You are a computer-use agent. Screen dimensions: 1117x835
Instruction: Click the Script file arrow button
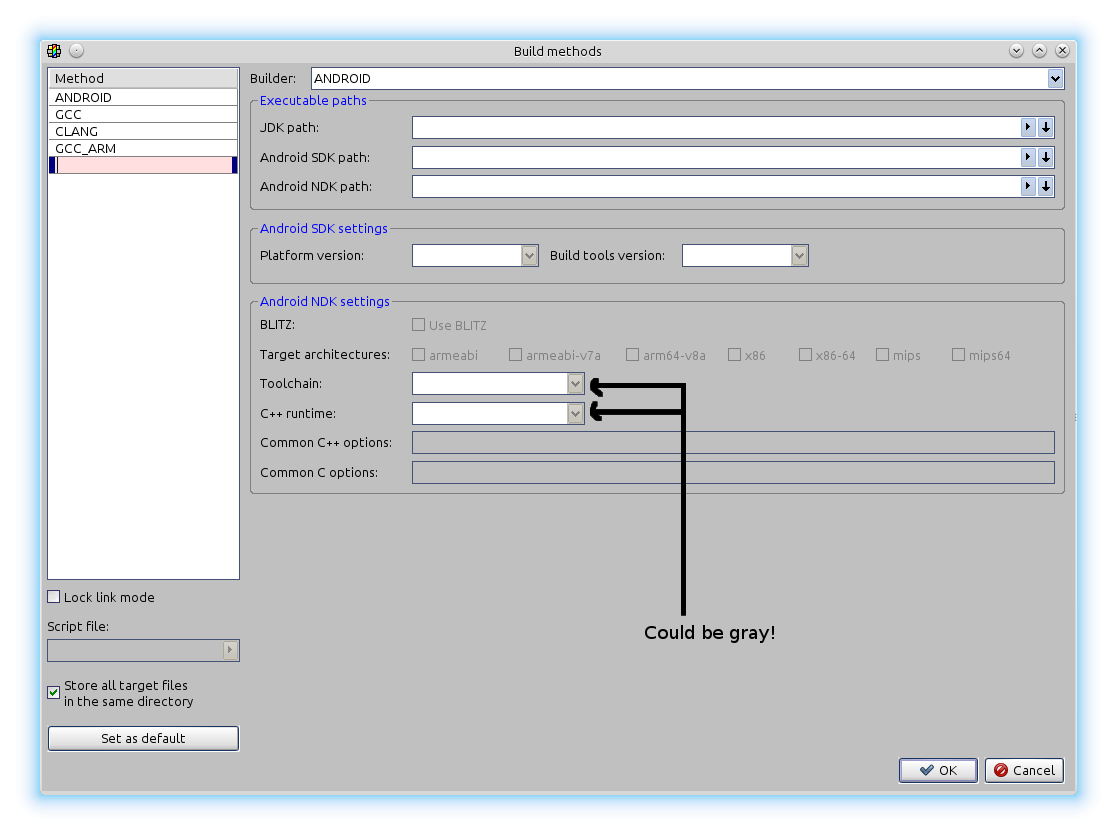point(230,650)
